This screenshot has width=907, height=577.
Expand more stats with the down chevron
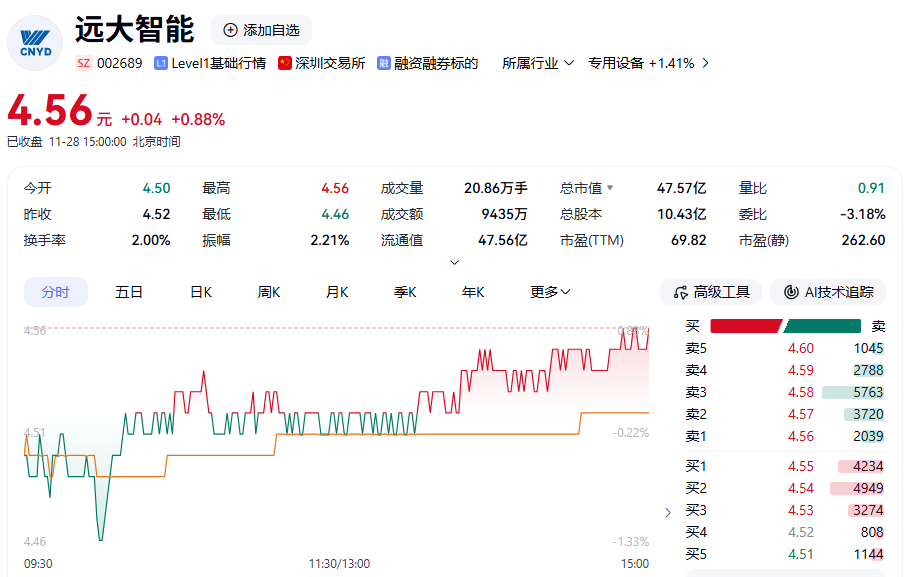(x=454, y=262)
